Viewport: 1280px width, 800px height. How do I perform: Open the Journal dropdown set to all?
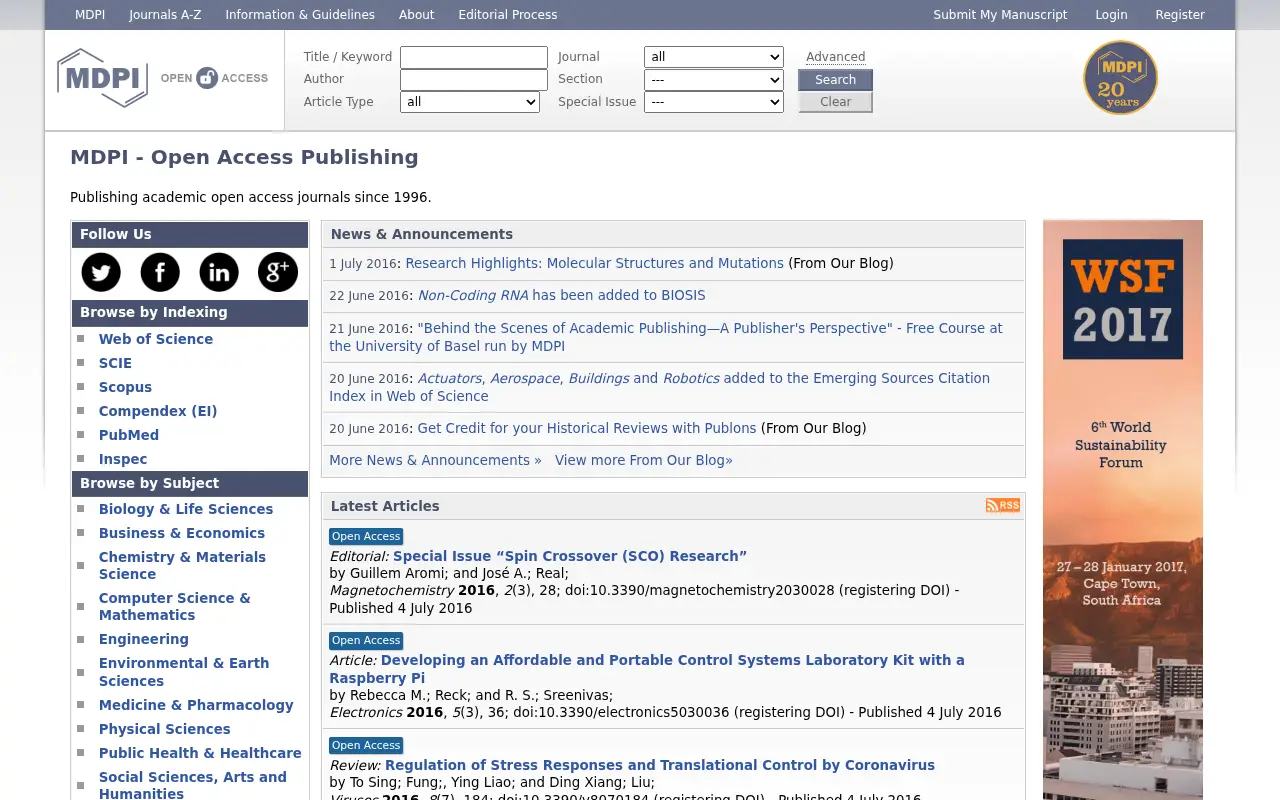714,57
